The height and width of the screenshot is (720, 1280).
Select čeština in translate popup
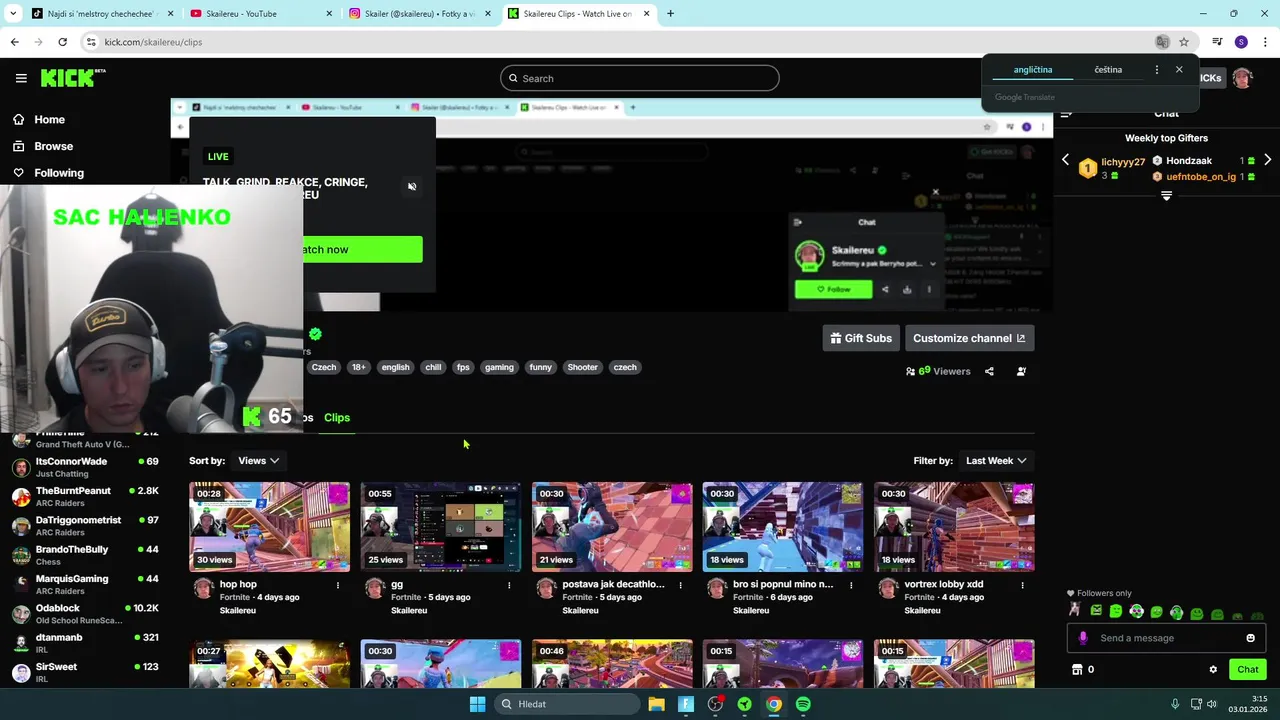[1108, 70]
